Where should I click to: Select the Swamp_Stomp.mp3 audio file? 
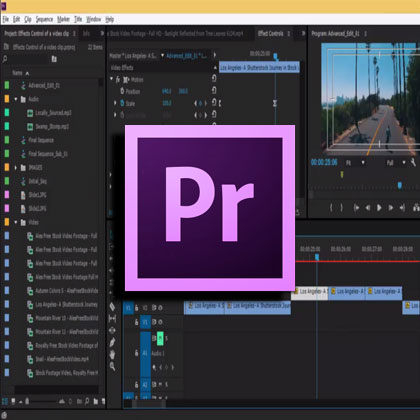click(x=52, y=127)
